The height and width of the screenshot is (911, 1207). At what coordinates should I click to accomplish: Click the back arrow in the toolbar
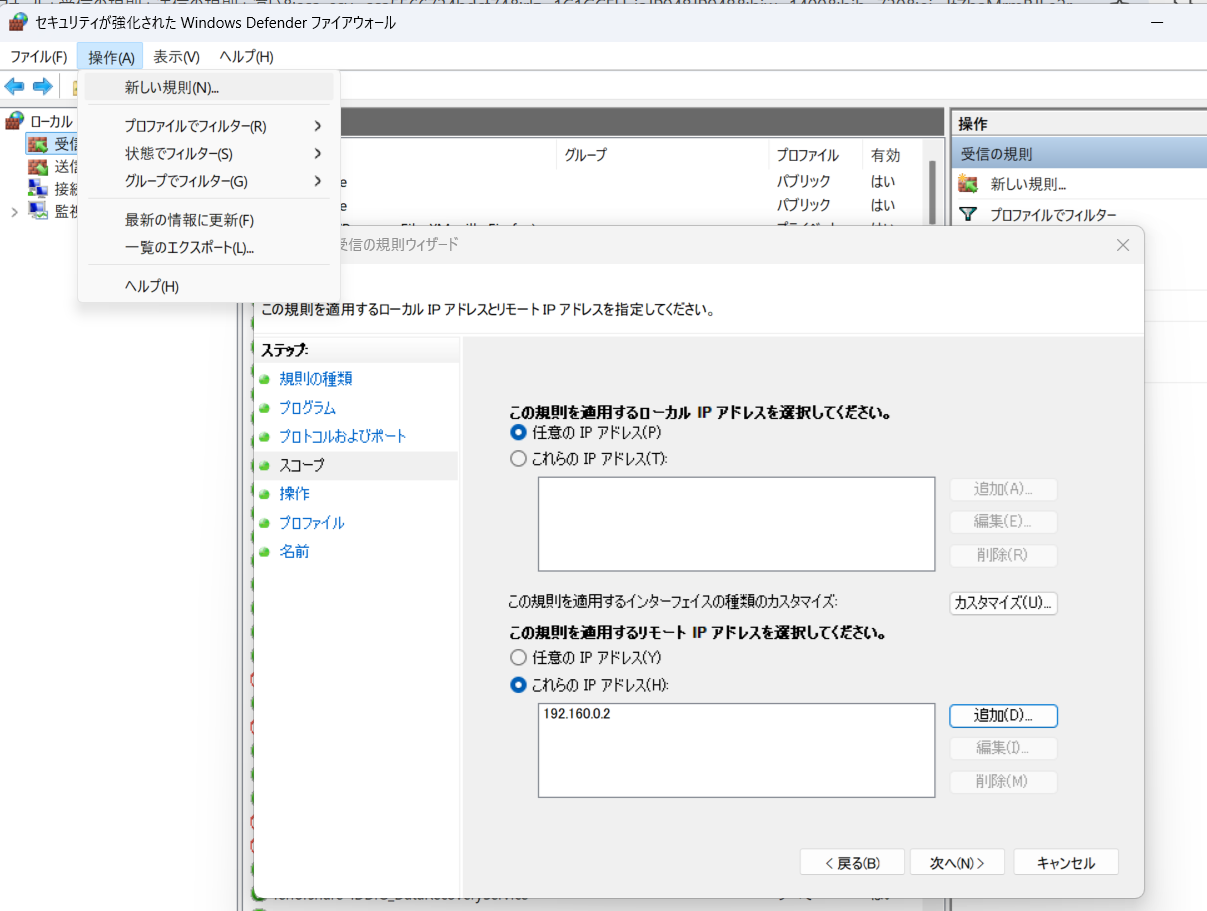(x=15, y=86)
